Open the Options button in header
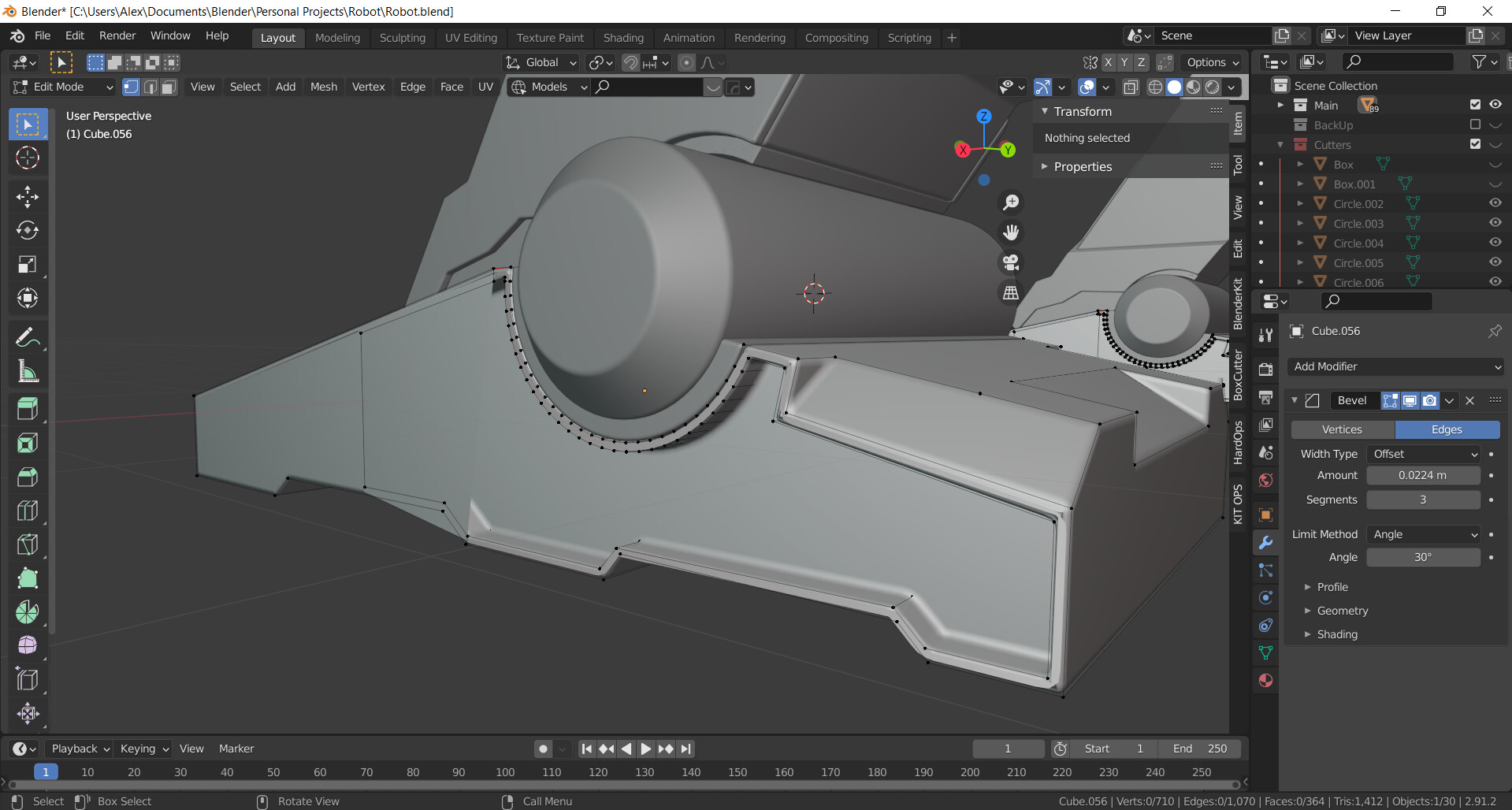The image size is (1512, 810). coord(1213,62)
